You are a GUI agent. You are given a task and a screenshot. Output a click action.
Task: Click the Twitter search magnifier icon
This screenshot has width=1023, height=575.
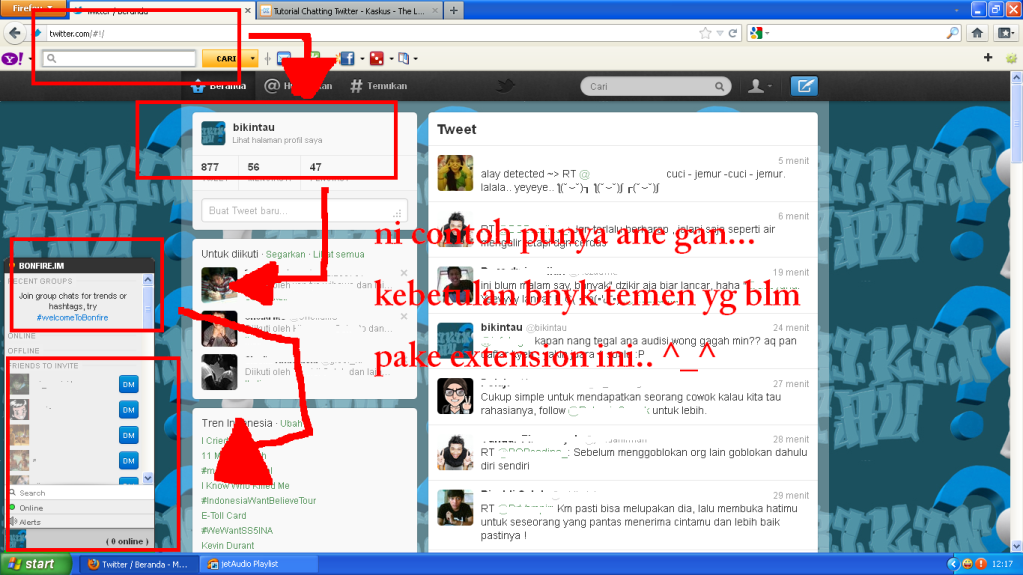coord(719,86)
